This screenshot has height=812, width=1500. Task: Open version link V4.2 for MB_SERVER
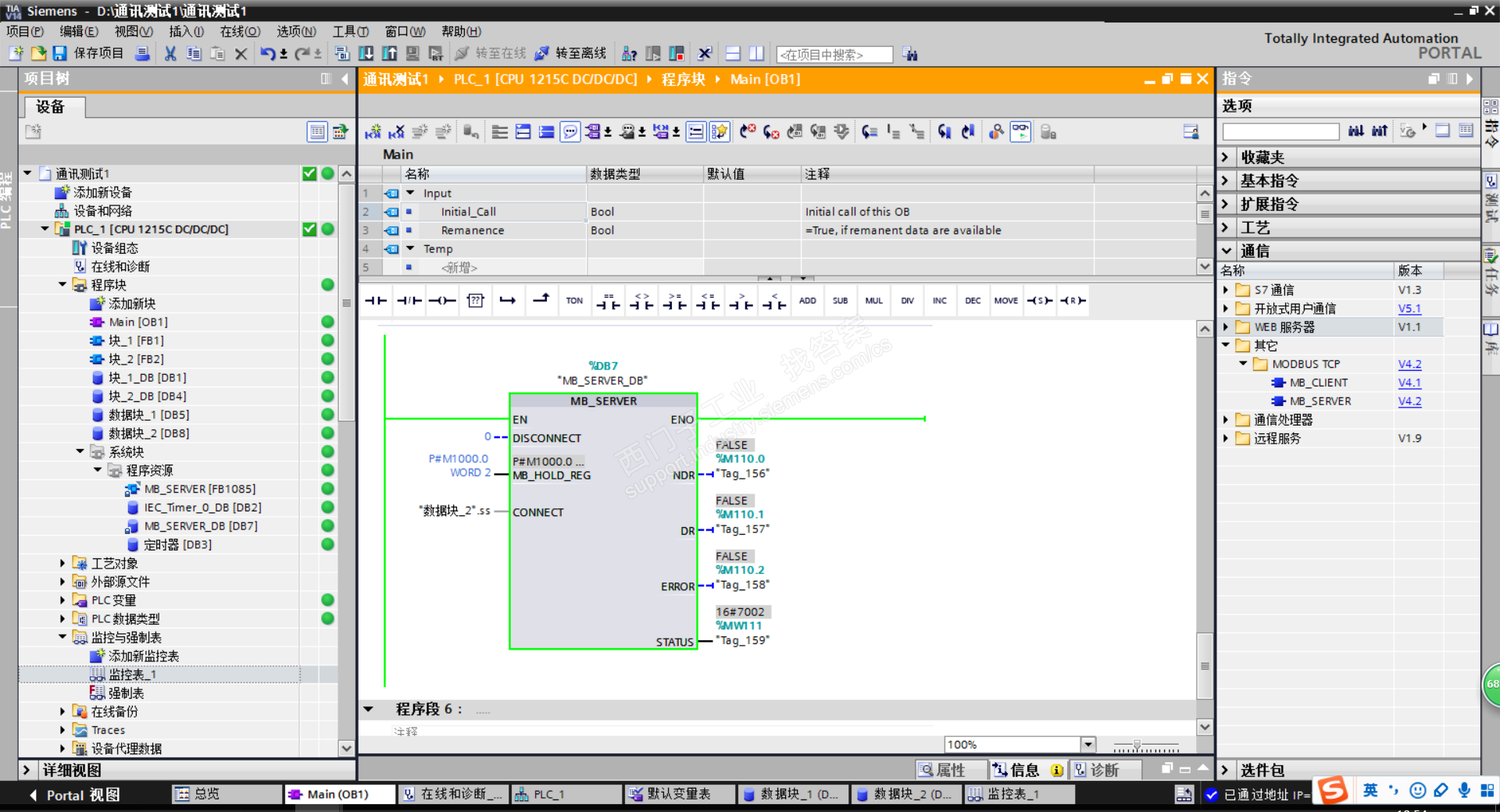point(1409,401)
